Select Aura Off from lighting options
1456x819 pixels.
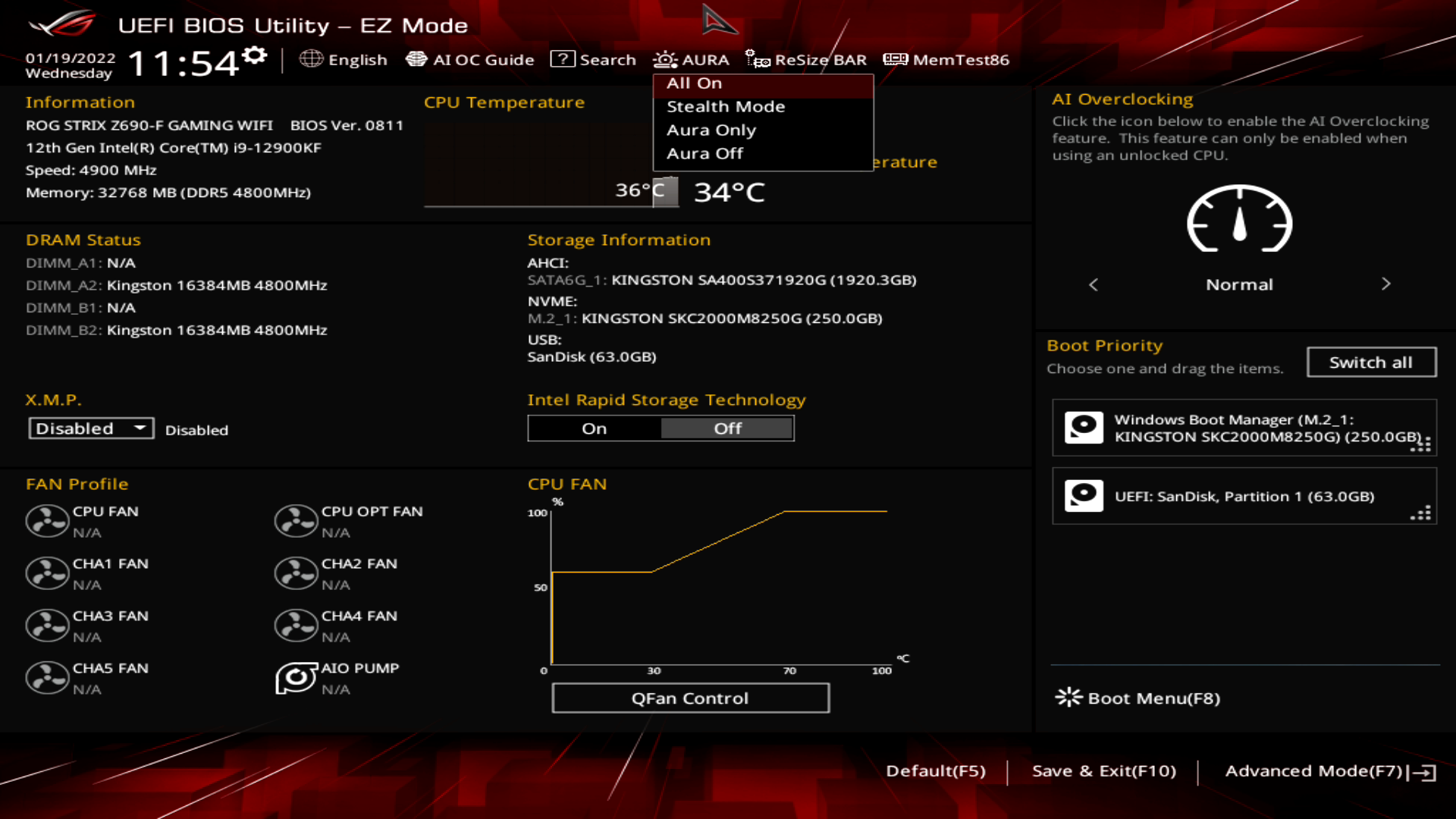(705, 152)
